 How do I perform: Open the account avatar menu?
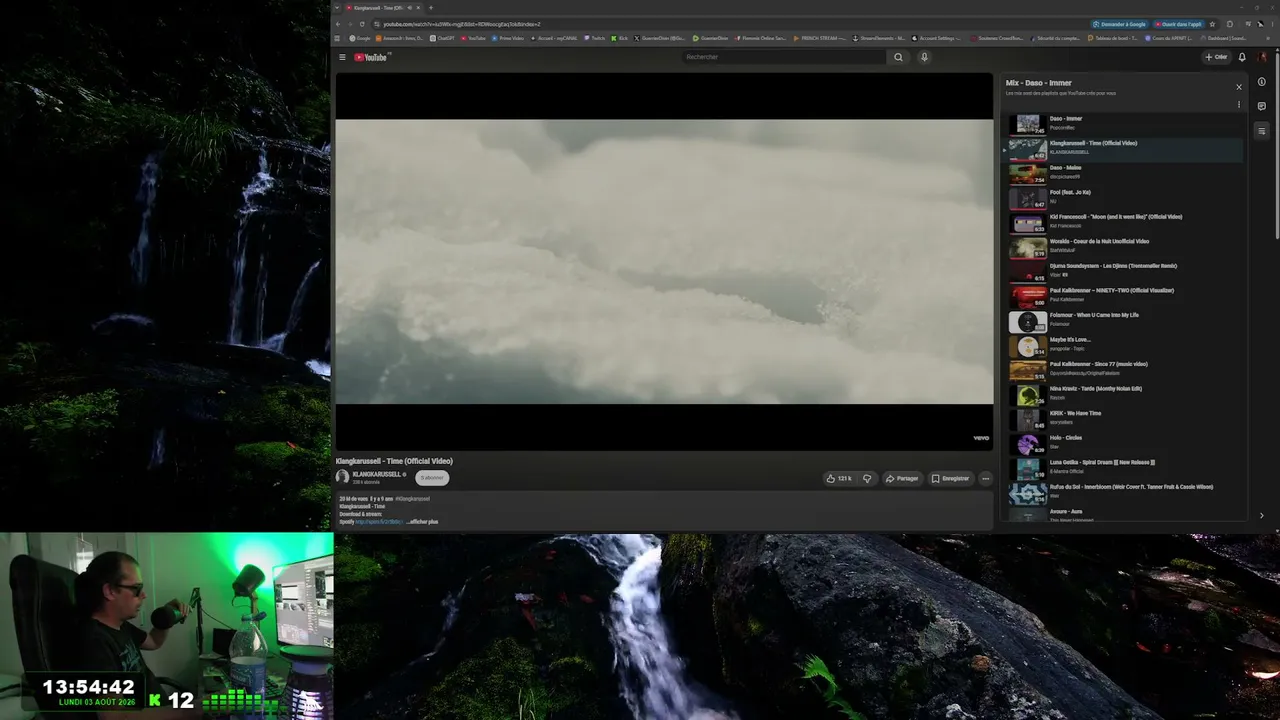pyautogui.click(x=1262, y=57)
